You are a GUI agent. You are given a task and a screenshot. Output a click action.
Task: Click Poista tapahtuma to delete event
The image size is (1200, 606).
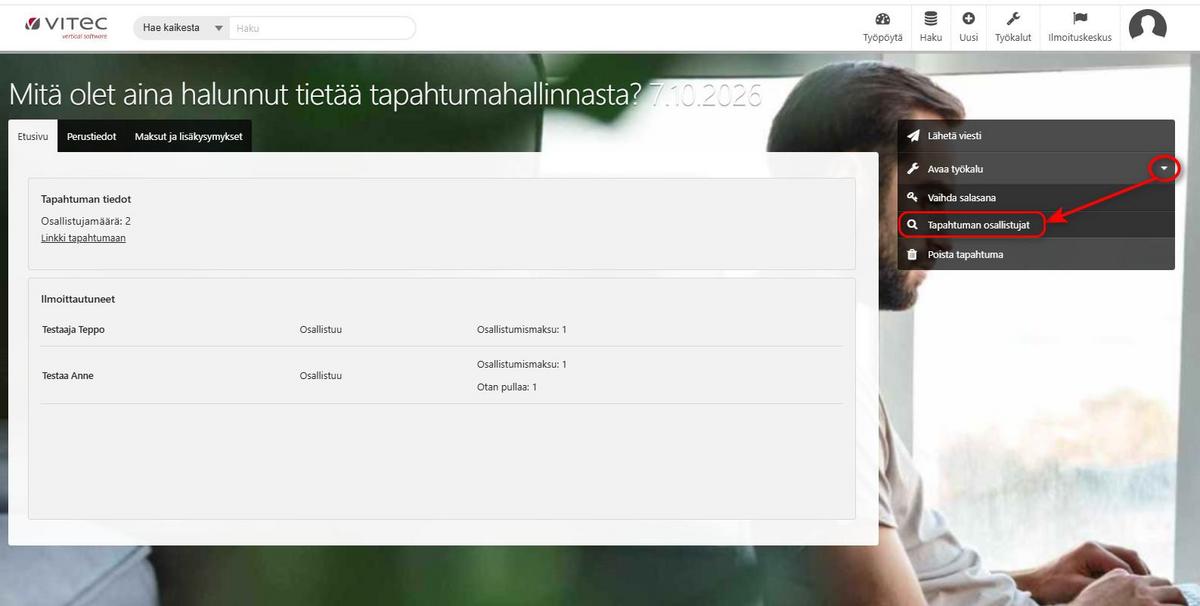(964, 254)
